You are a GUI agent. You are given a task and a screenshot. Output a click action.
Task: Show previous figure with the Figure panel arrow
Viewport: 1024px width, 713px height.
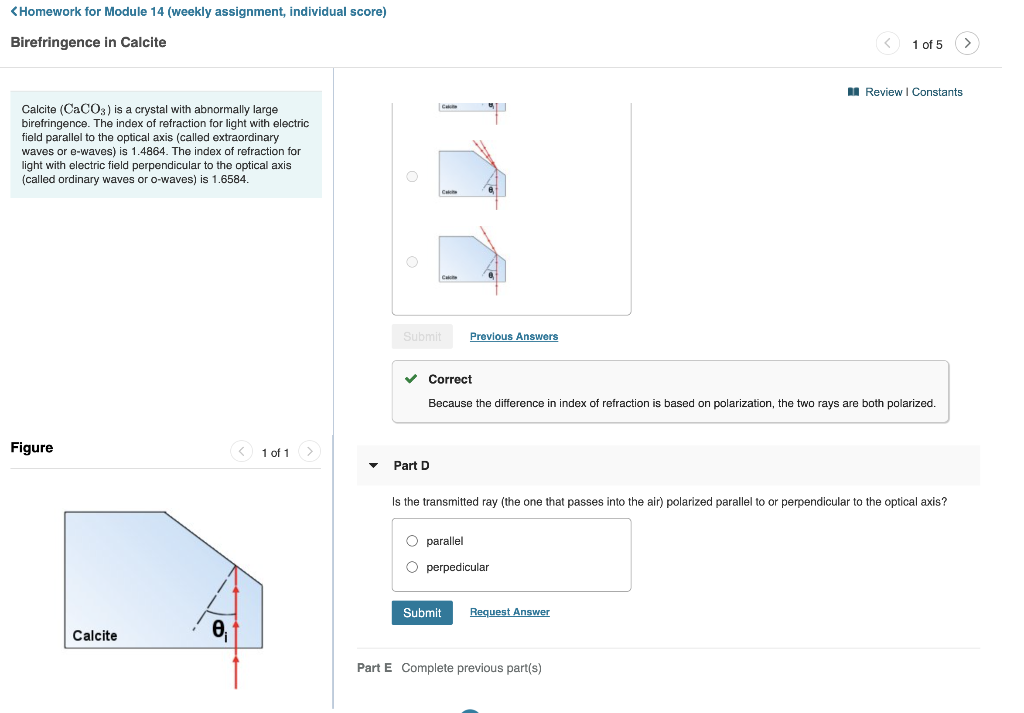242,451
